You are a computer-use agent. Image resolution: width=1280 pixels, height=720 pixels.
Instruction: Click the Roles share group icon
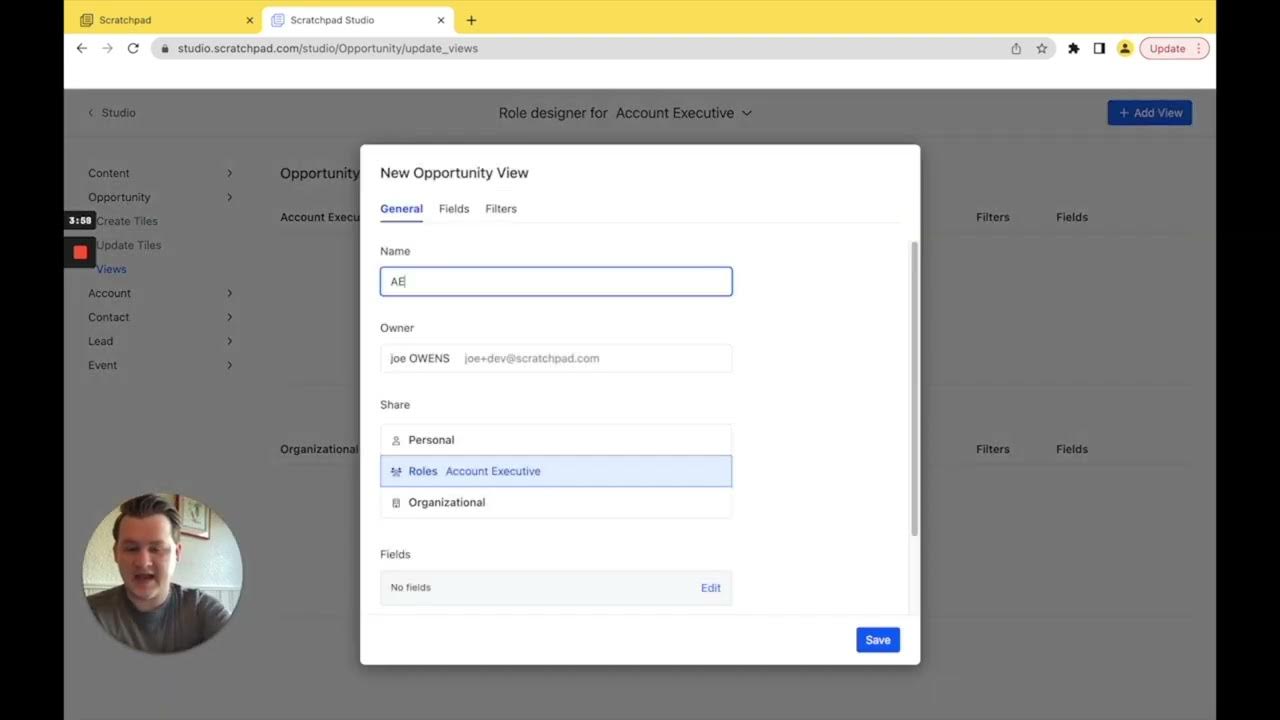pyautogui.click(x=396, y=471)
